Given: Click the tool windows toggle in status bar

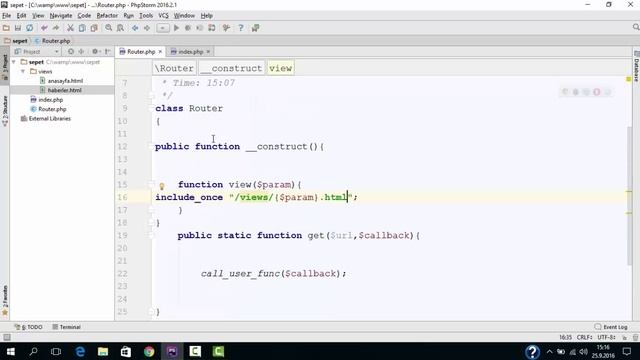Looking at the screenshot, I should coord(7,337).
